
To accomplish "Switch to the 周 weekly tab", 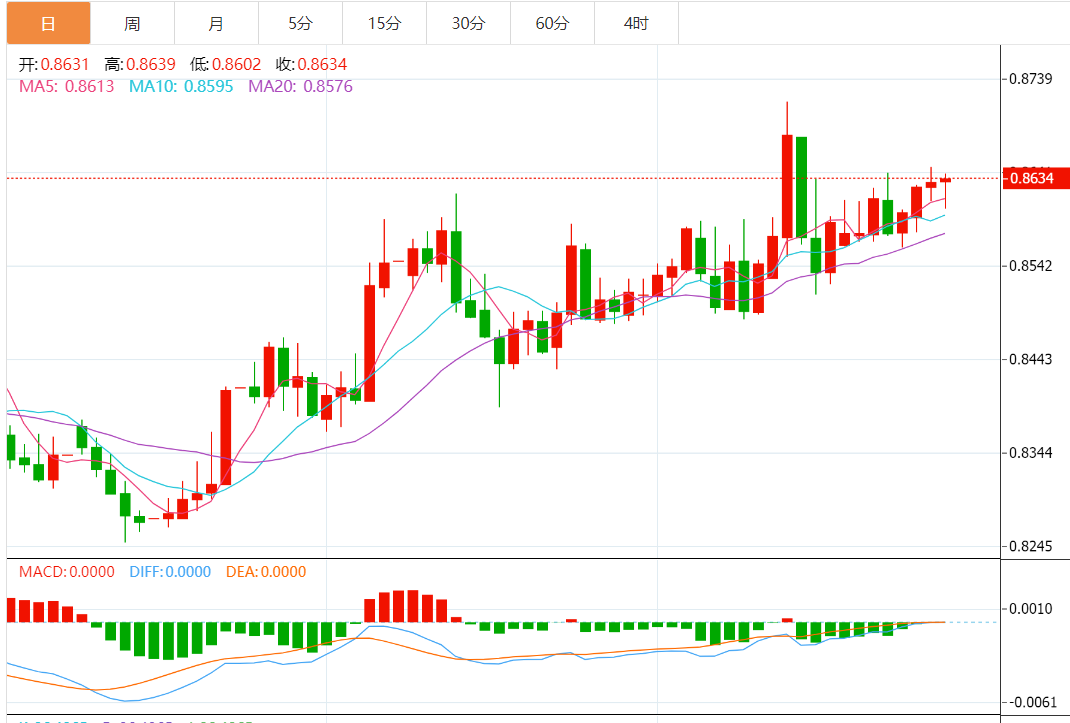I will tap(132, 23).
